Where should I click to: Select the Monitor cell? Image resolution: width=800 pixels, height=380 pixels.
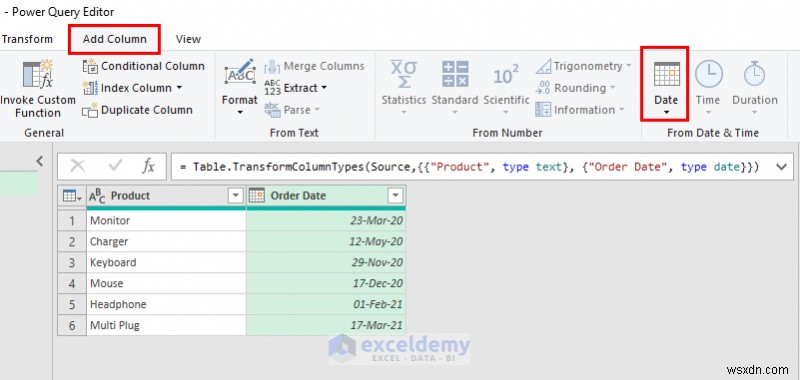click(166, 220)
